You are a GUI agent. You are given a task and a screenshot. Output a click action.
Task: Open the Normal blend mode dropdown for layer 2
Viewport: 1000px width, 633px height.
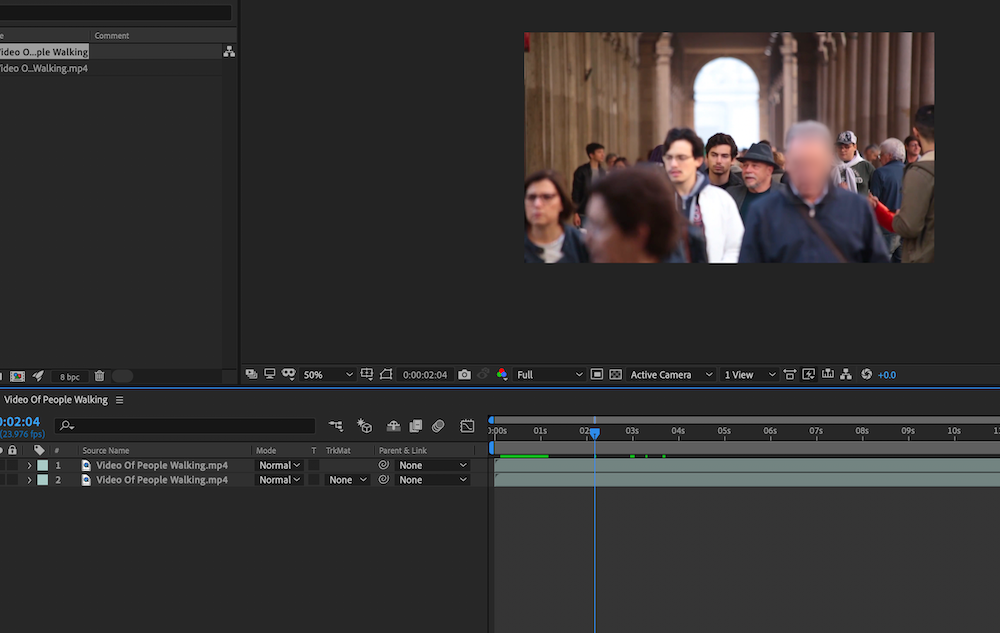pos(279,479)
